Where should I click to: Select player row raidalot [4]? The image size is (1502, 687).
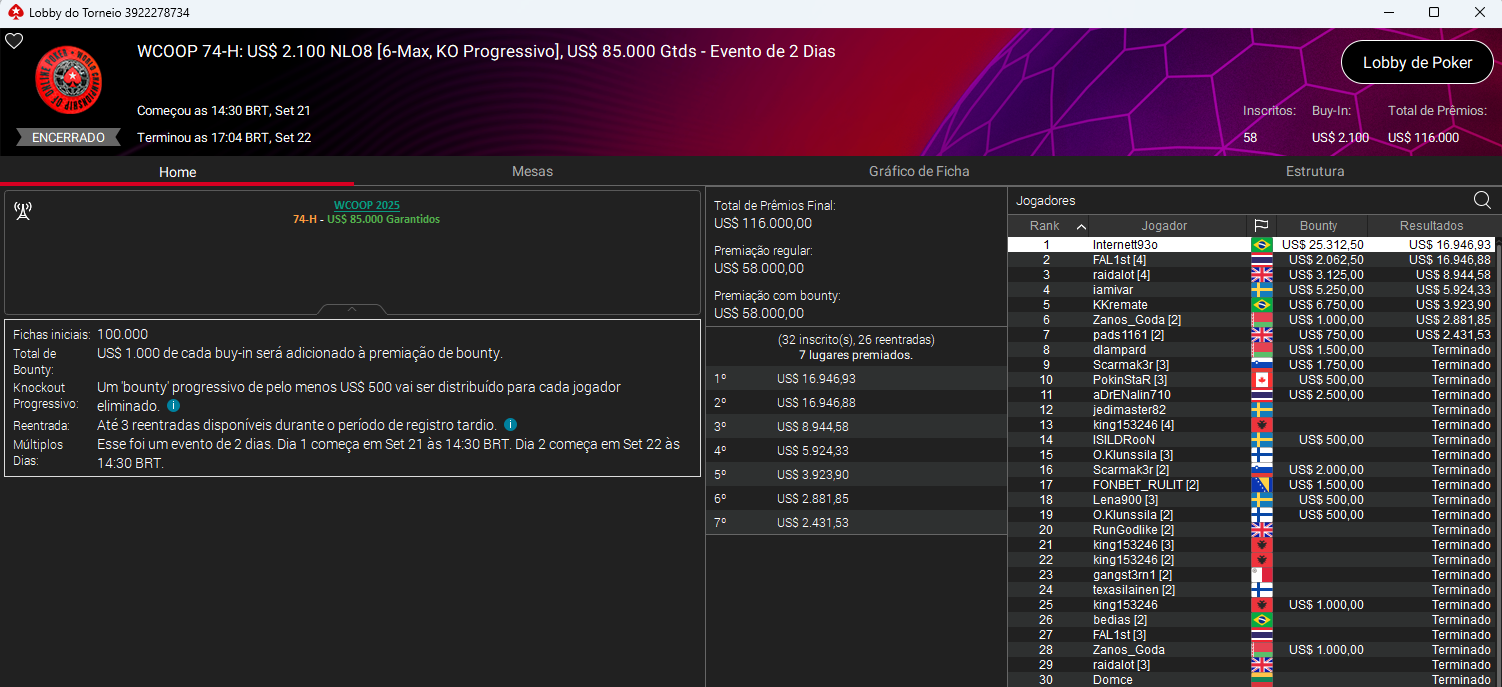(x=1251, y=275)
